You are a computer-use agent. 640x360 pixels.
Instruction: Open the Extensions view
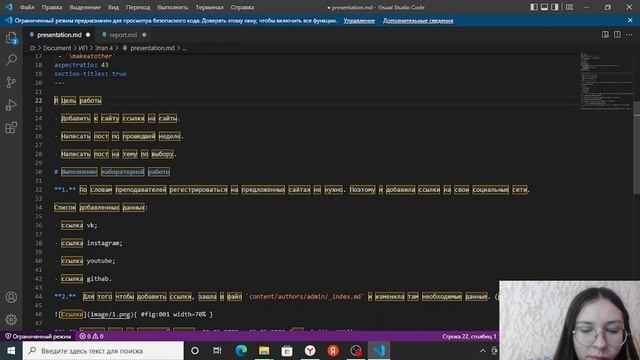[11, 127]
